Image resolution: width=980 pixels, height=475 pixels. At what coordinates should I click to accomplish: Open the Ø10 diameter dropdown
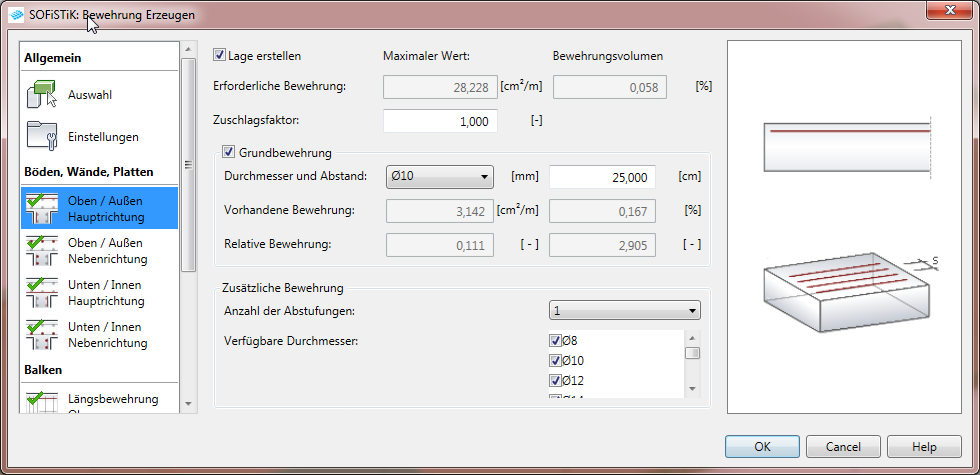440,177
